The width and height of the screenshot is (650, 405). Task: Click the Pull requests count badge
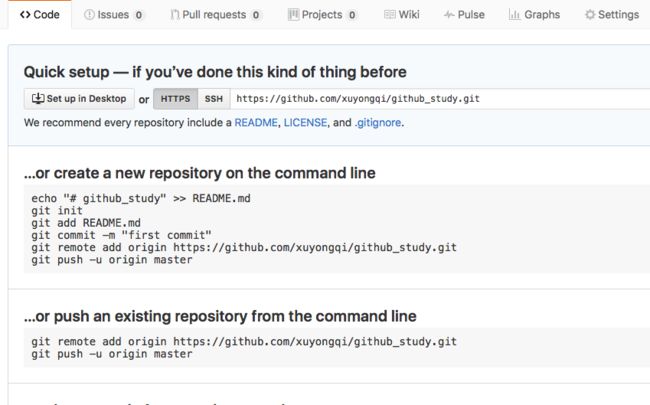[256, 15]
